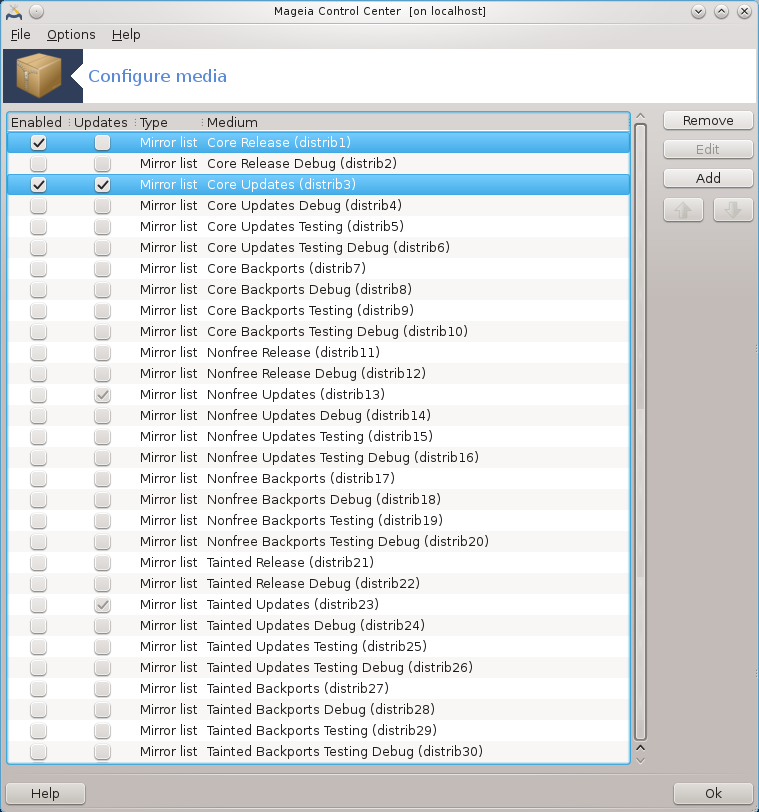759x812 pixels.
Task: Open the Help menu in menu bar
Action: coord(126,35)
